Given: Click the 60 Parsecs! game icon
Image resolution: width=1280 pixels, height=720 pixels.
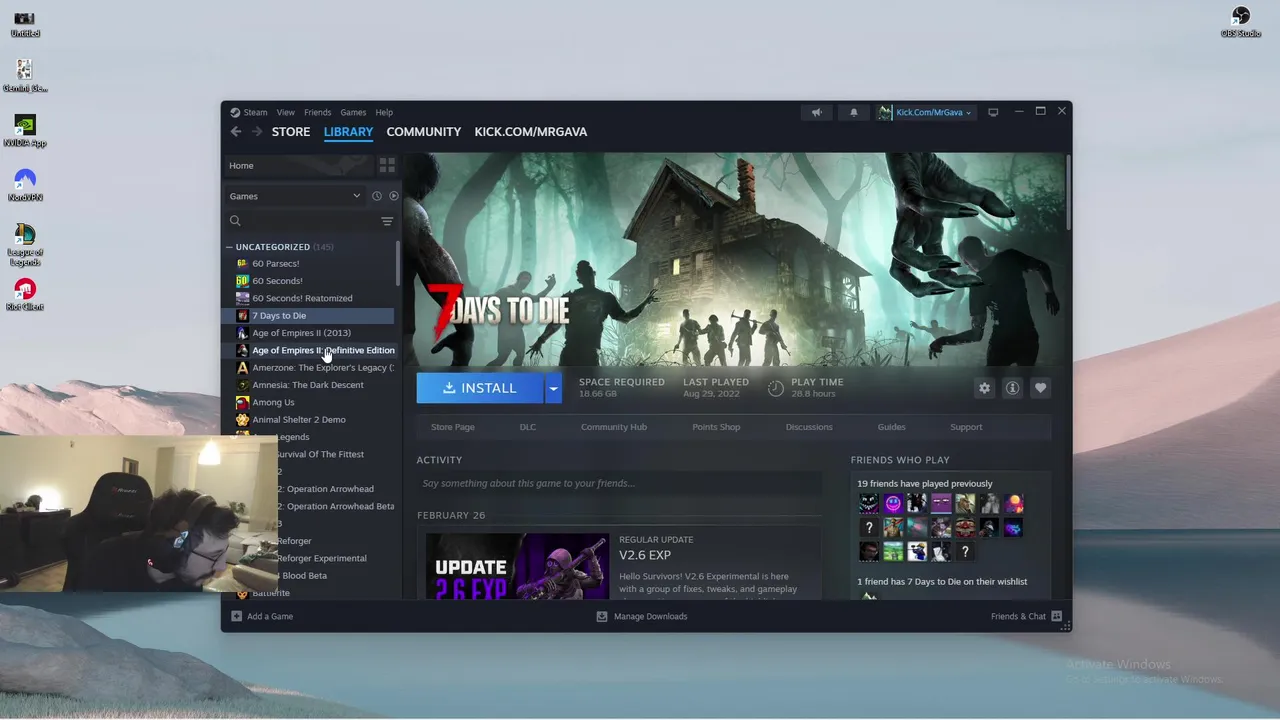Looking at the screenshot, I should tap(242, 263).
